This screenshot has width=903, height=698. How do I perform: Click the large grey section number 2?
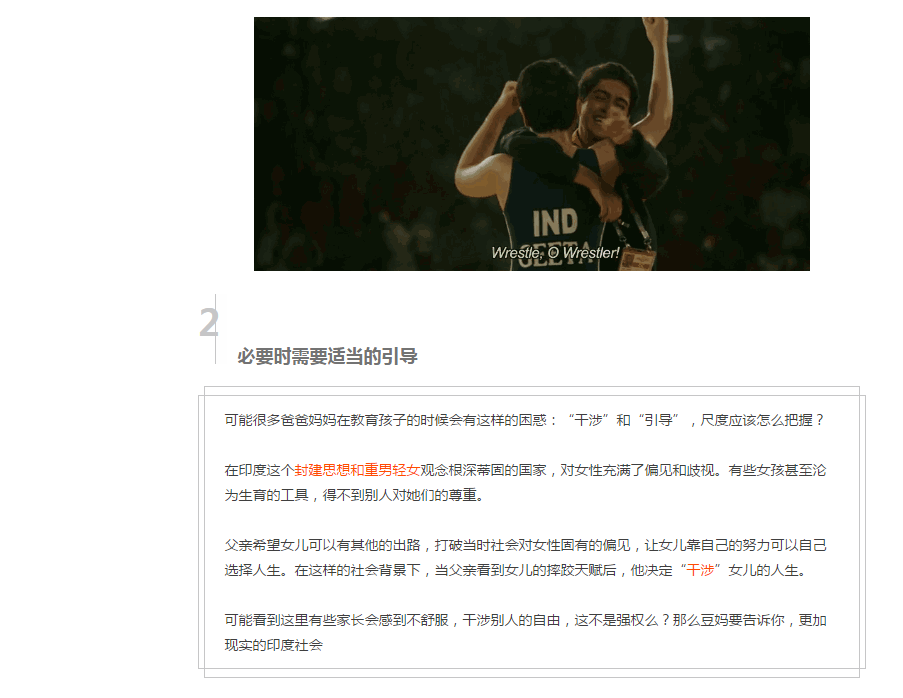(209, 323)
